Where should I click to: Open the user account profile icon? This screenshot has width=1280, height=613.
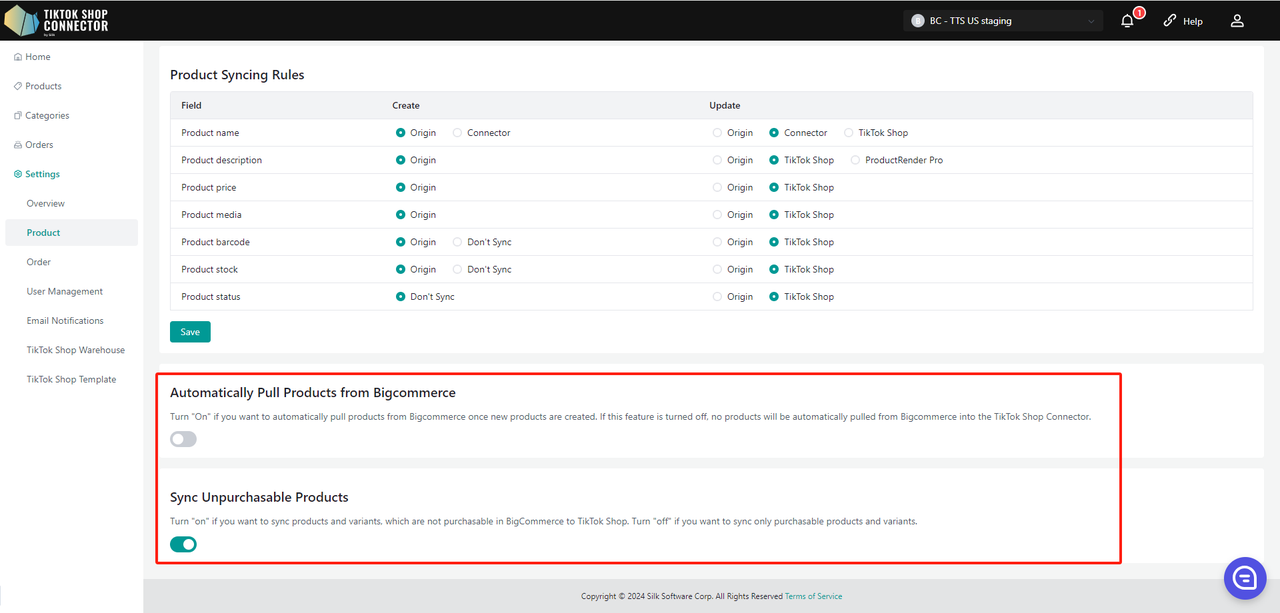tap(1237, 20)
